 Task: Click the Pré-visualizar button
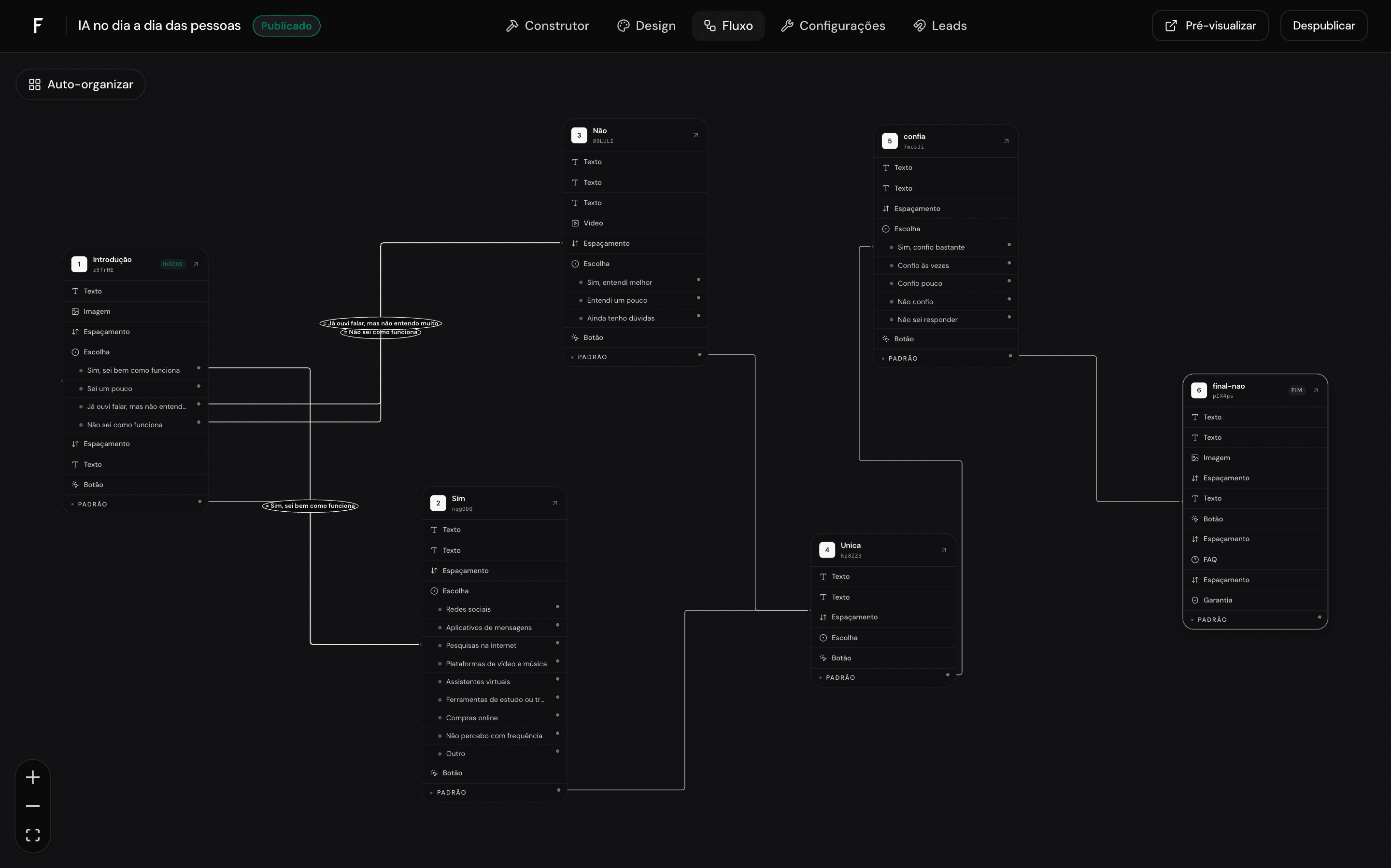coord(1210,26)
